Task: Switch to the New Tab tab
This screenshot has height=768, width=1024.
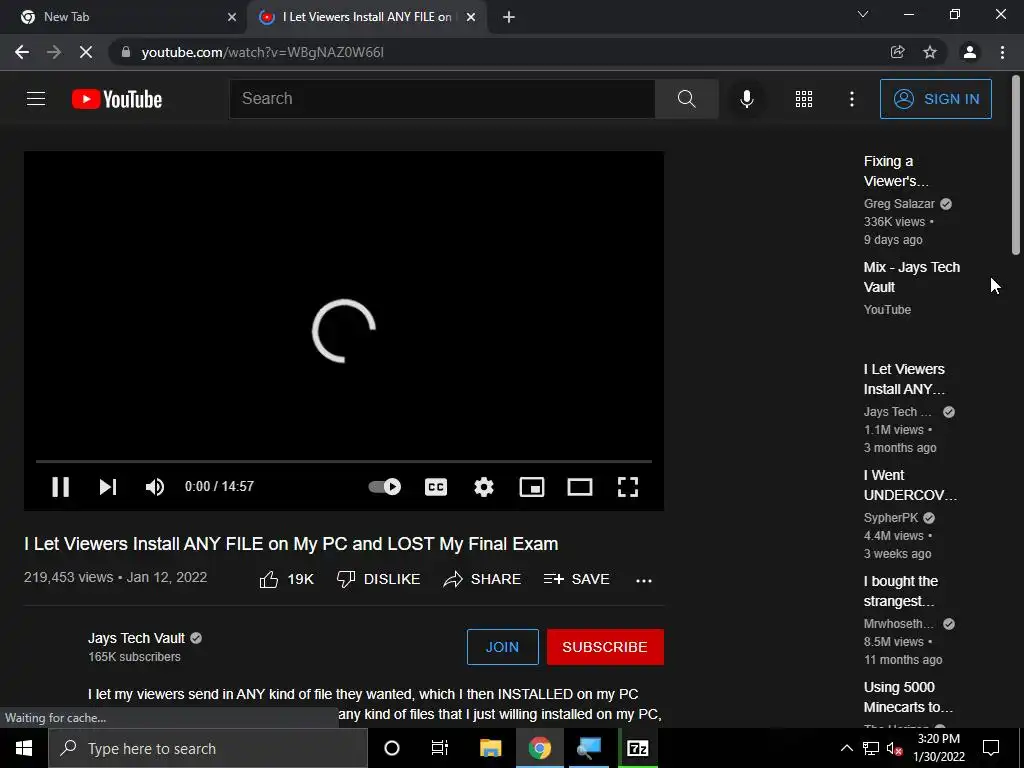Action: click(x=124, y=17)
